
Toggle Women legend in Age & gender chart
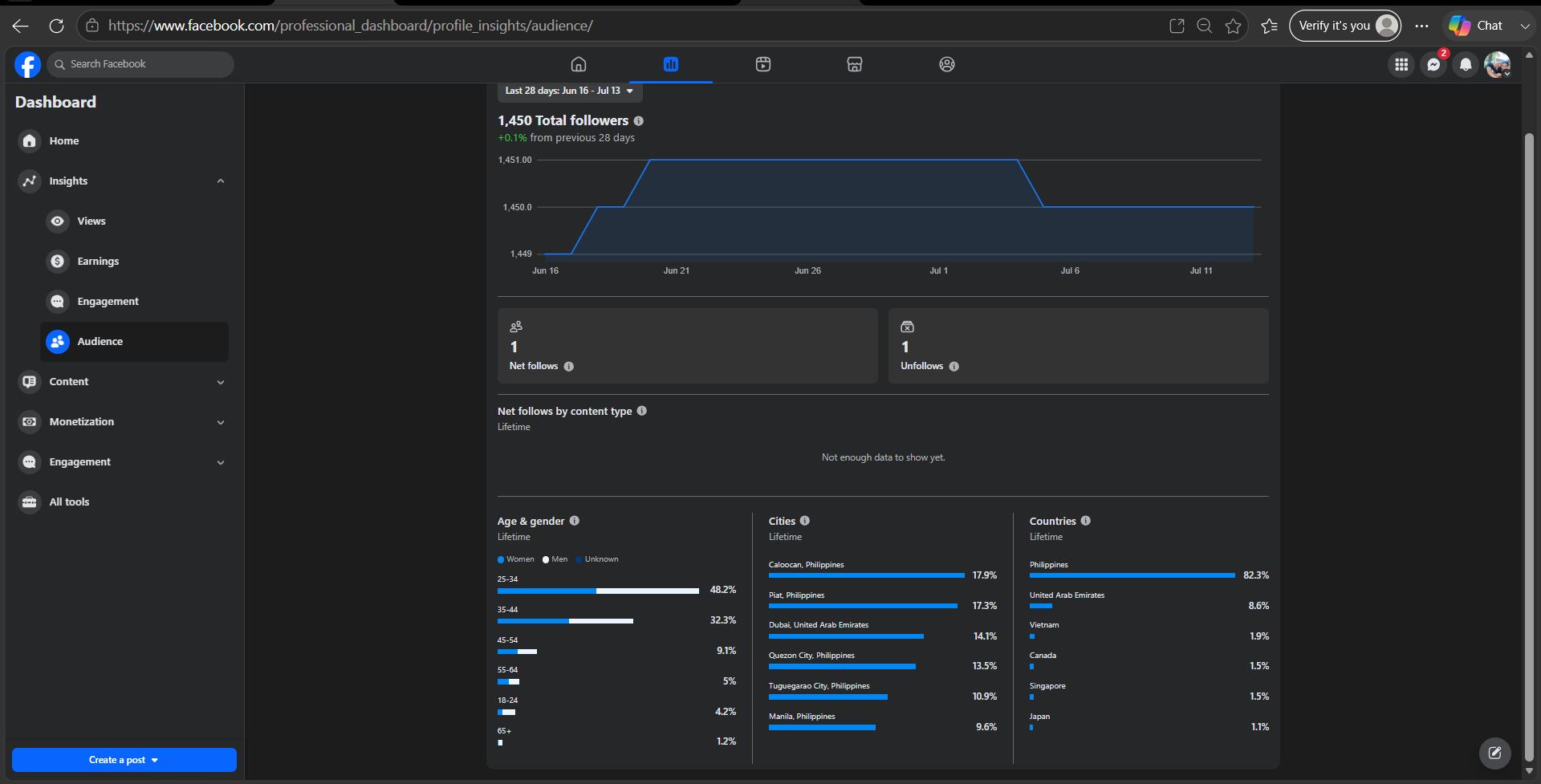(x=516, y=559)
